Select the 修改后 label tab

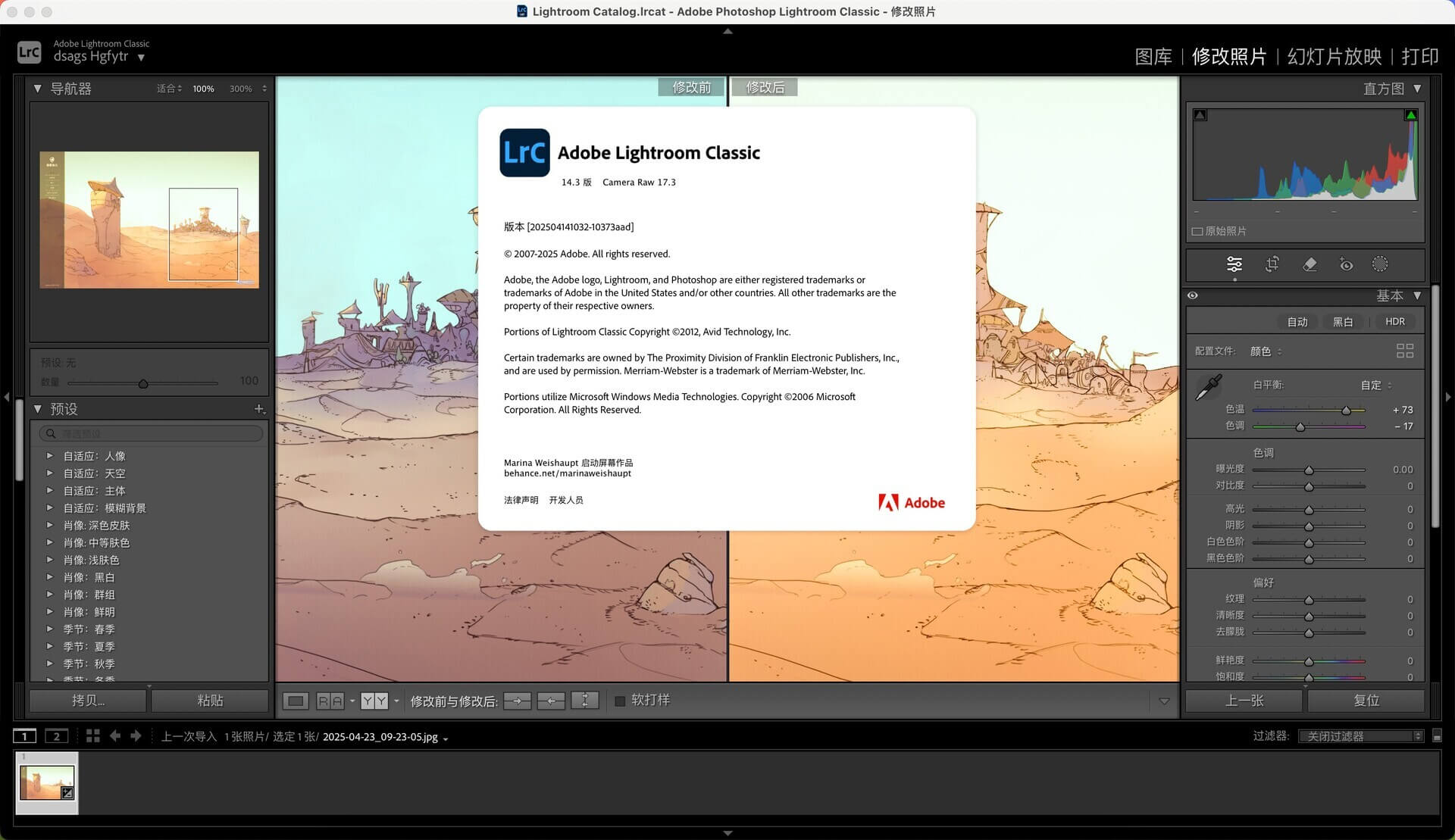(765, 87)
